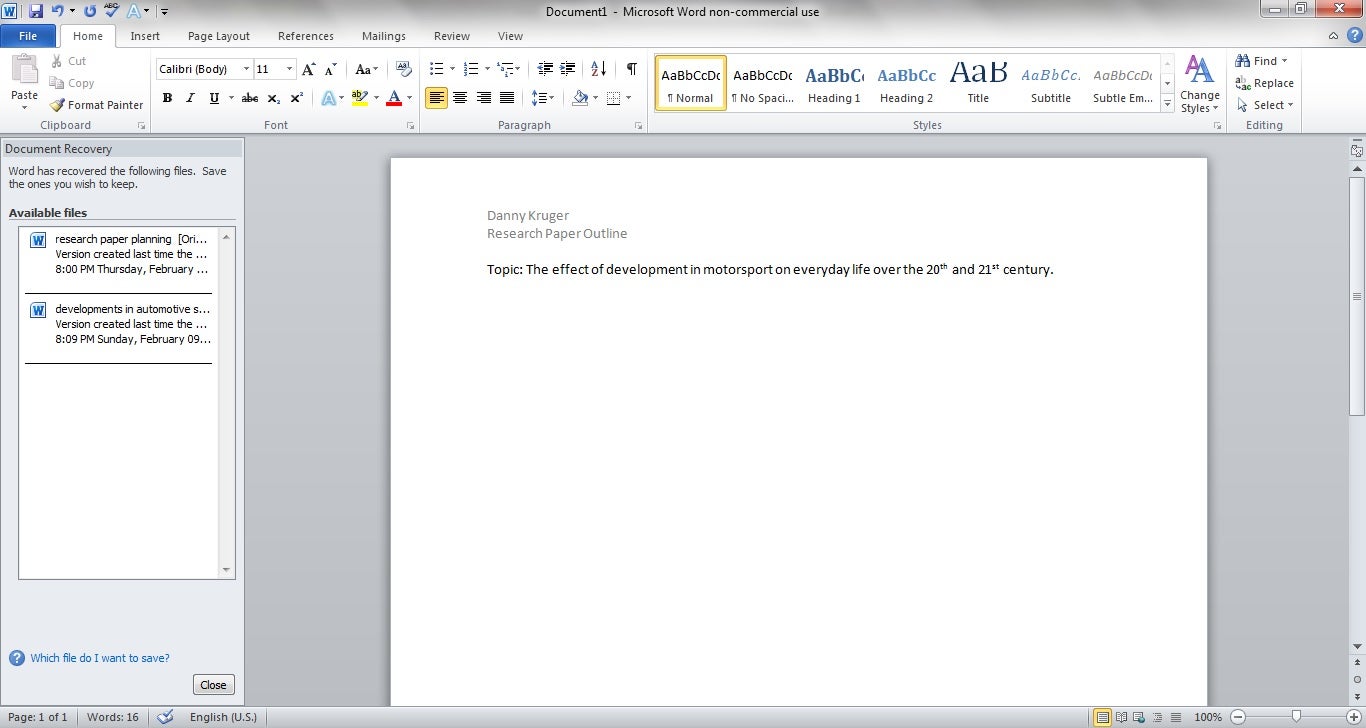
Task: Switch to the References tab
Action: [306, 36]
